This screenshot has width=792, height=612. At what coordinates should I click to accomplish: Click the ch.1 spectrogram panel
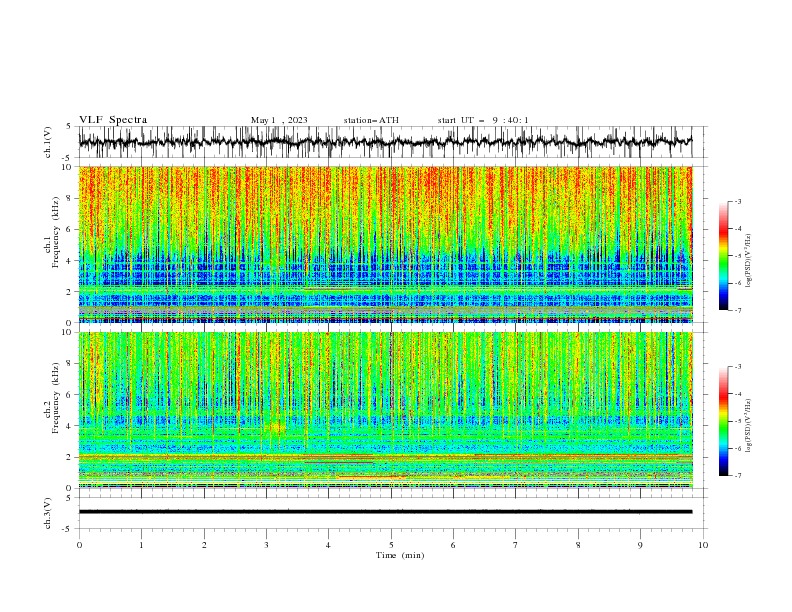pyautogui.click(x=385, y=244)
